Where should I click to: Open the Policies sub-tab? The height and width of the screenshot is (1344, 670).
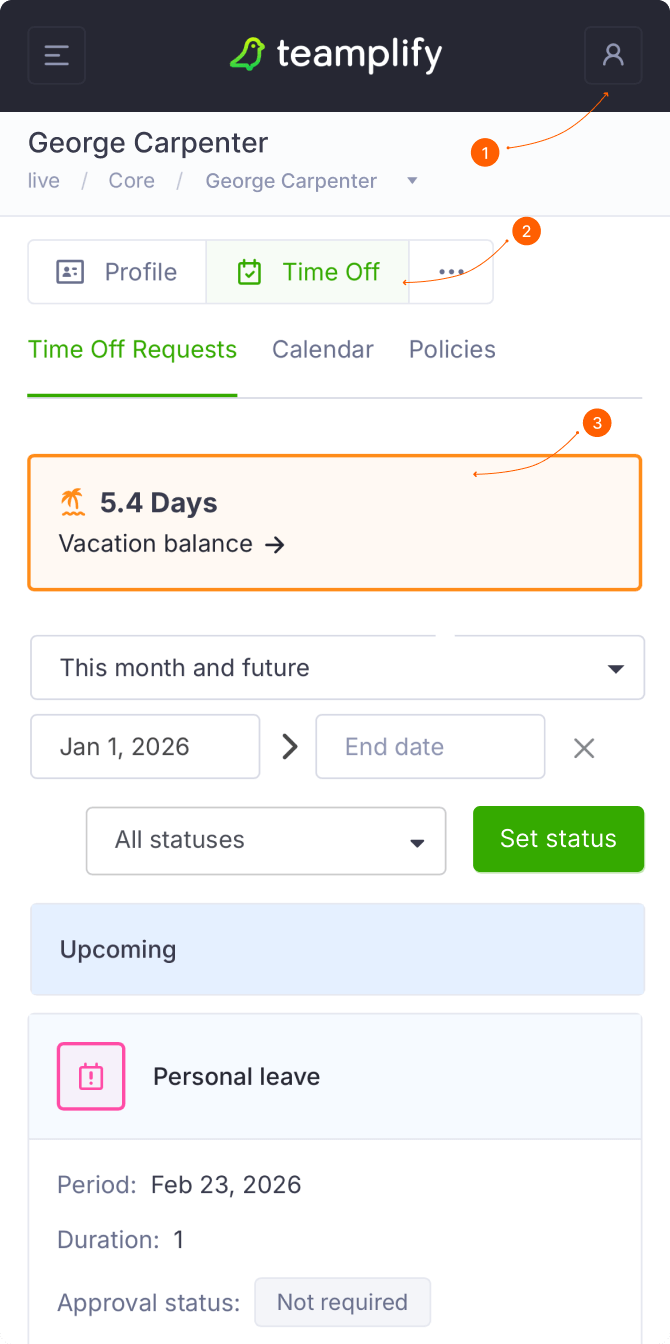tap(452, 350)
